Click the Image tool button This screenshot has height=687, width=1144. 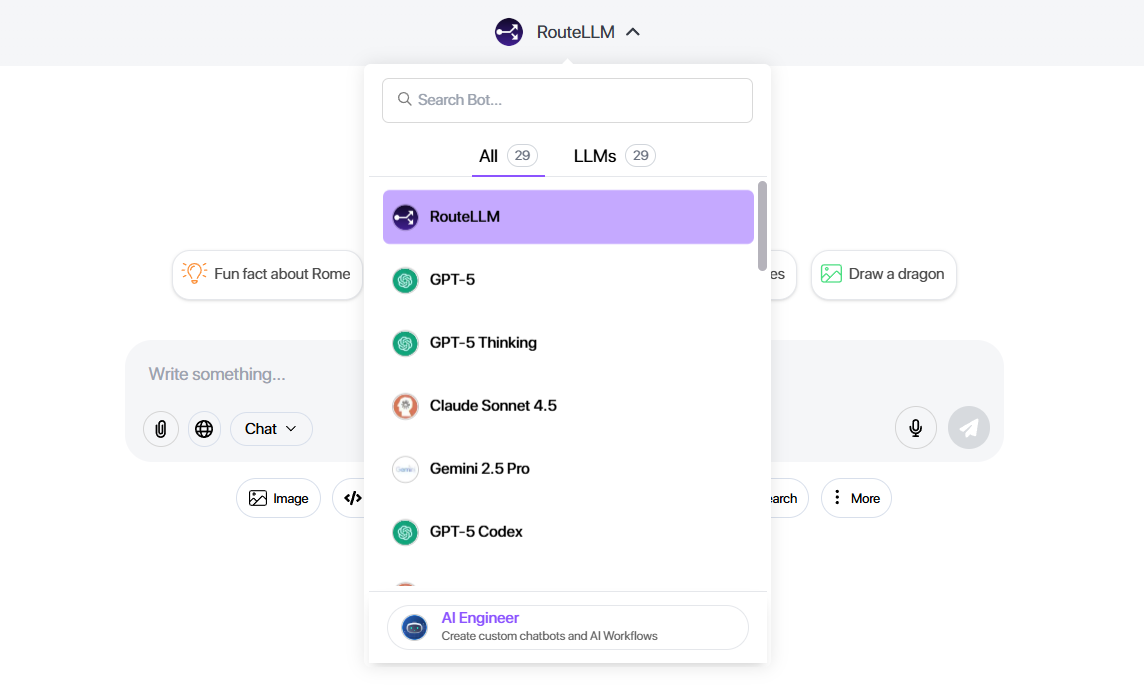[278, 498]
